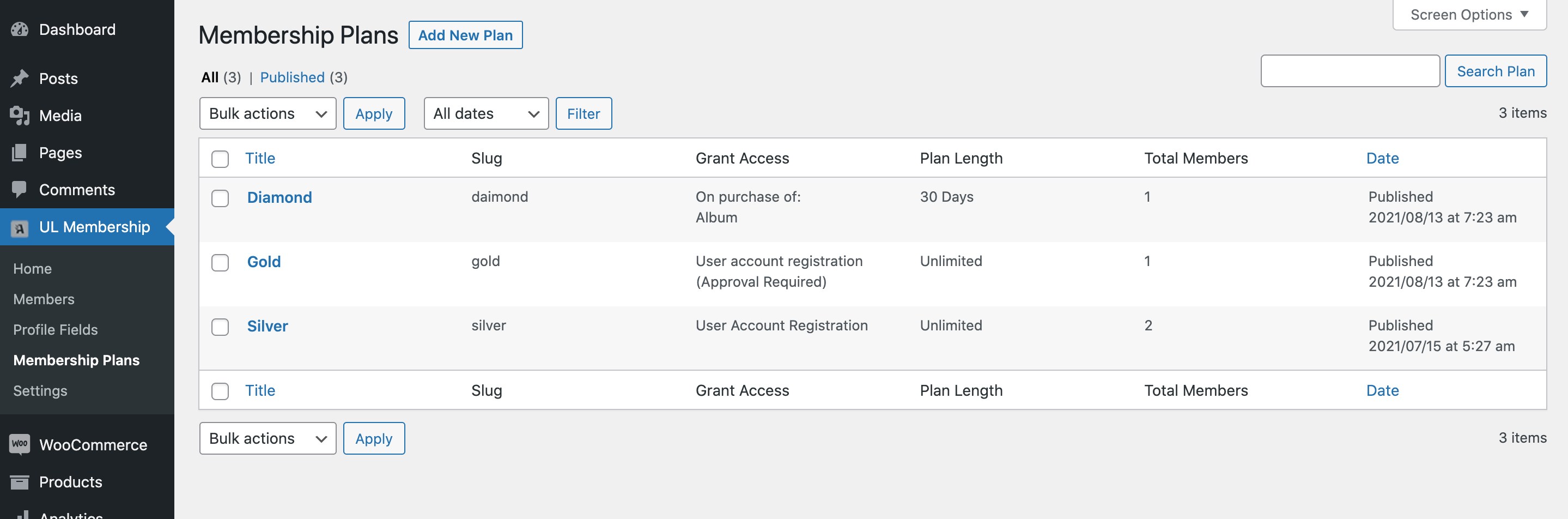
Task: Click the Posts pushpin icon
Action: click(20, 79)
